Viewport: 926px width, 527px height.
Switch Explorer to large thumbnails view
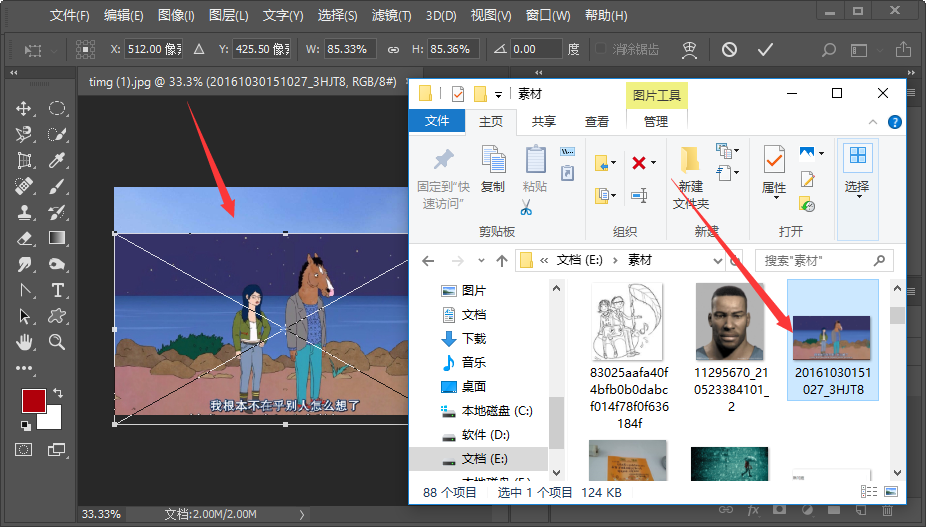click(891, 492)
